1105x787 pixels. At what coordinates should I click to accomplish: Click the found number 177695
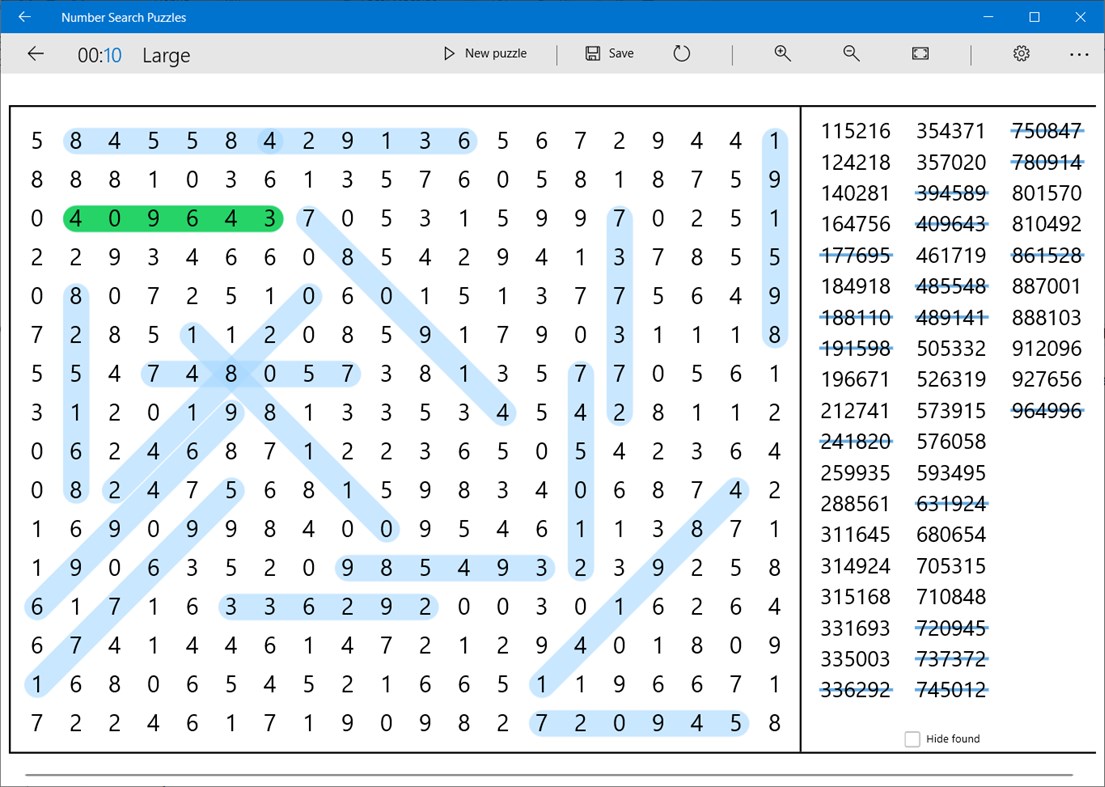point(857,255)
